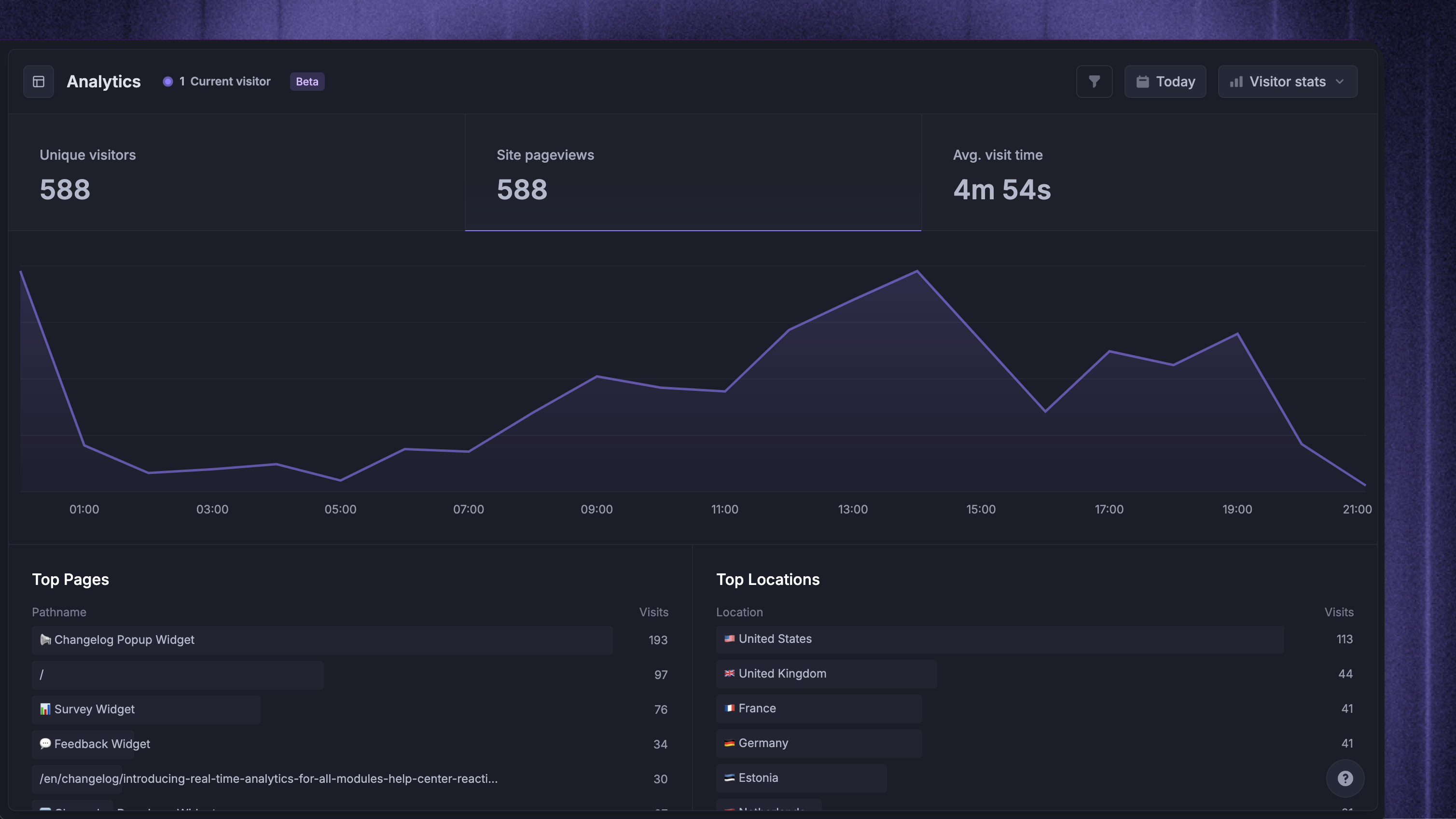Screen dimensions: 1456x819
Task: Click the United States flag icon
Action: click(730, 639)
